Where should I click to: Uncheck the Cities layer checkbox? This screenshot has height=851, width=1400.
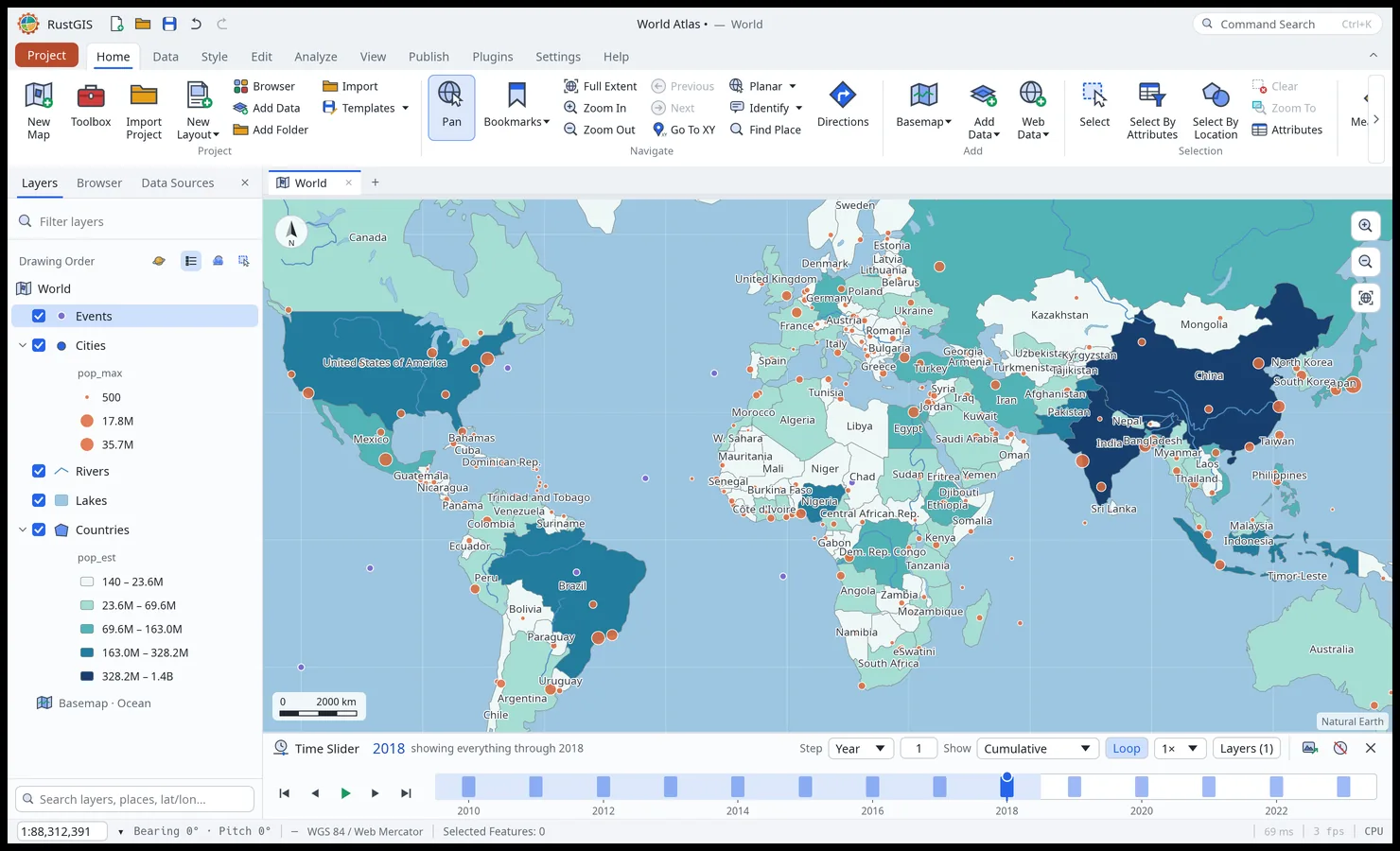click(39, 345)
